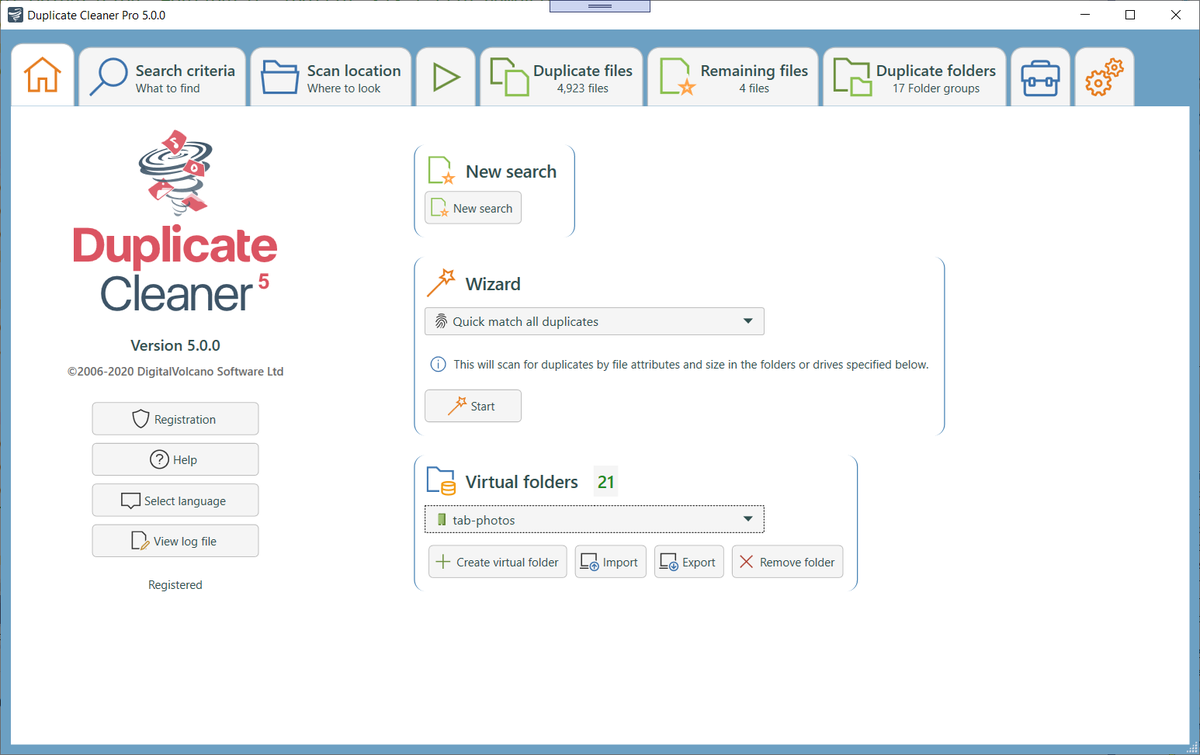Click the Wizard section heading
This screenshot has height=755, width=1200.
tap(493, 284)
